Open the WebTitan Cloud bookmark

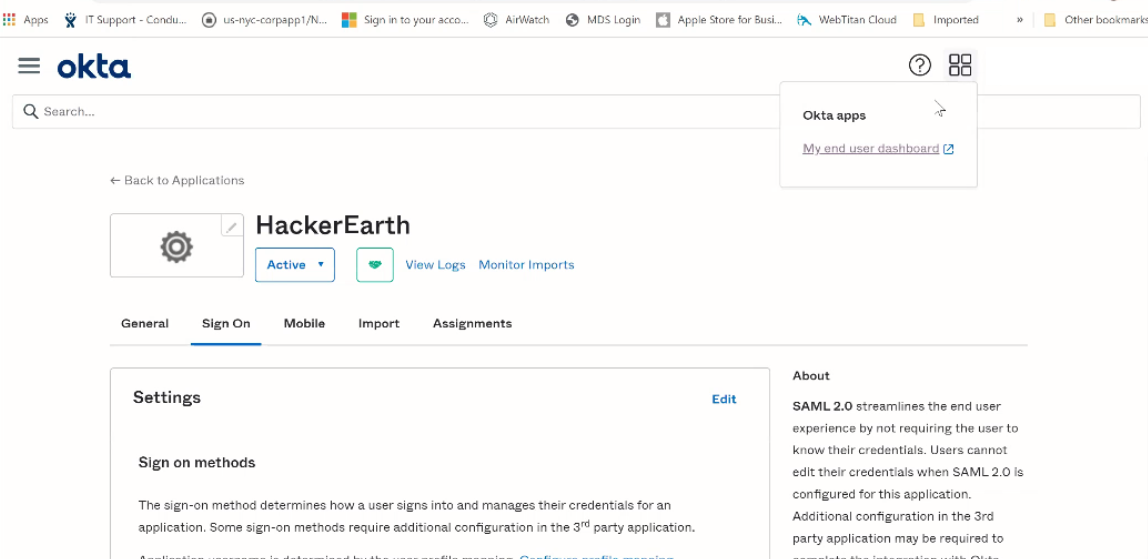[x=846, y=20]
